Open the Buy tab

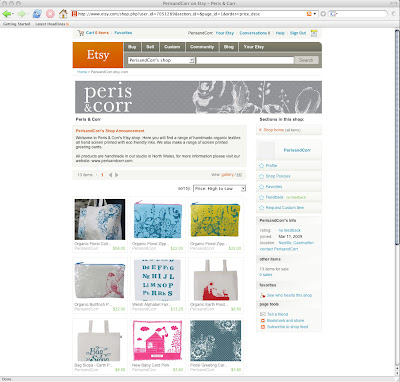click(132, 47)
